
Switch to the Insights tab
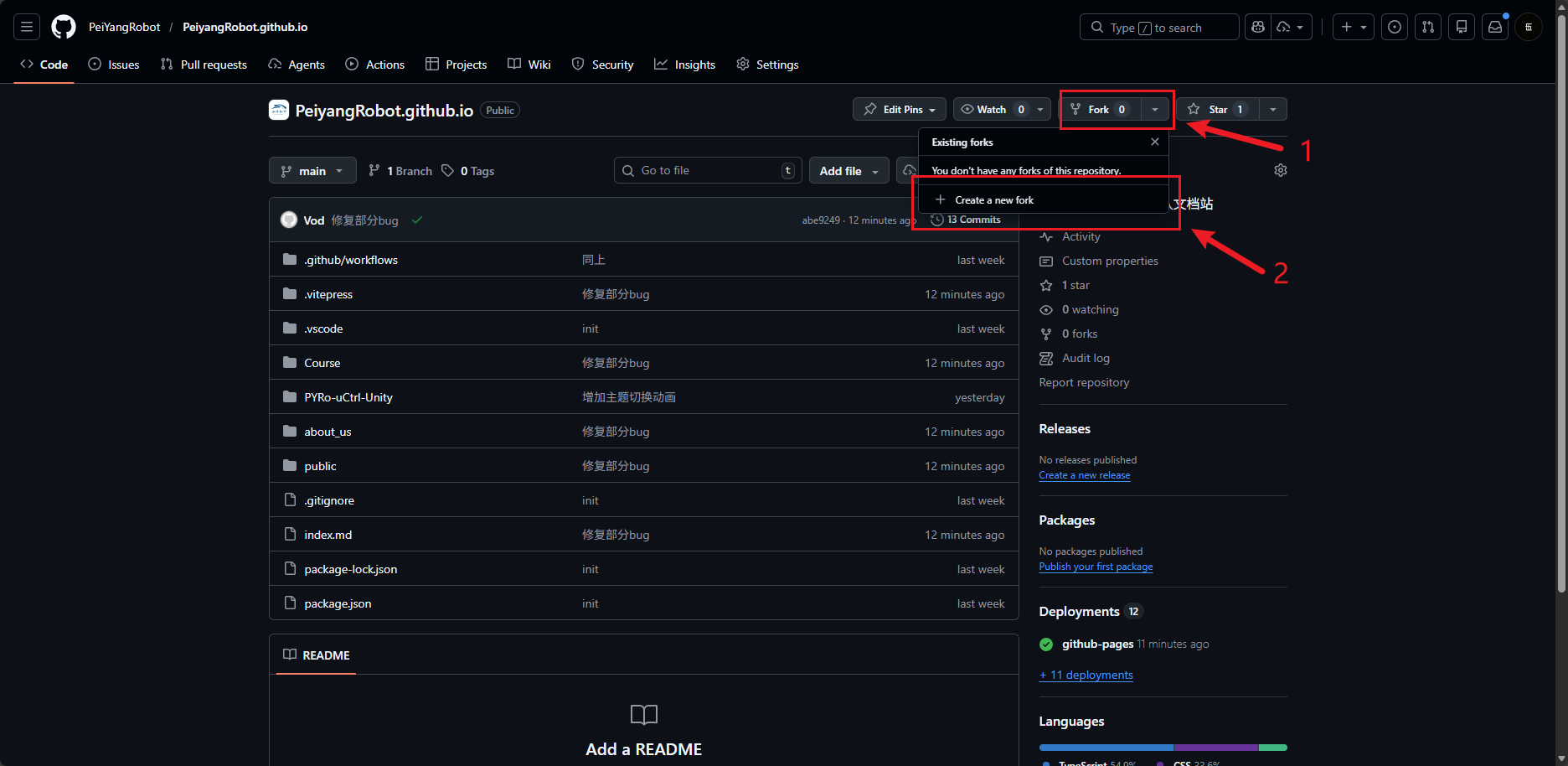click(x=684, y=65)
